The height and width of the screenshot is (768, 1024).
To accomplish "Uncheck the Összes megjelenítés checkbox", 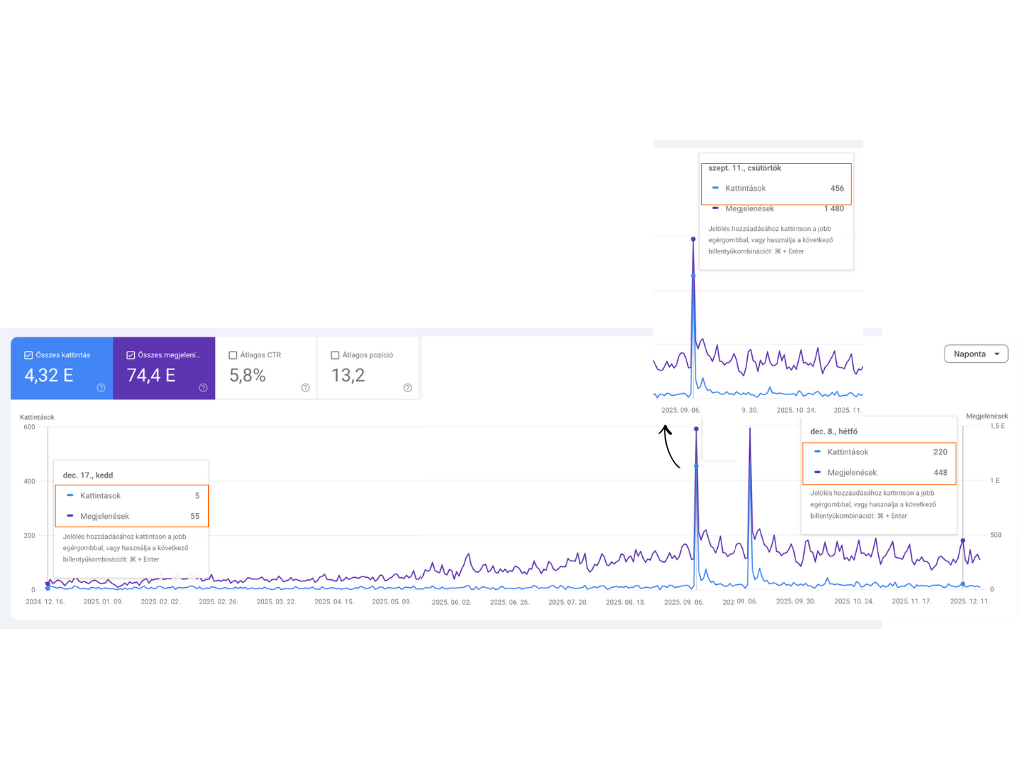I will click(x=130, y=354).
